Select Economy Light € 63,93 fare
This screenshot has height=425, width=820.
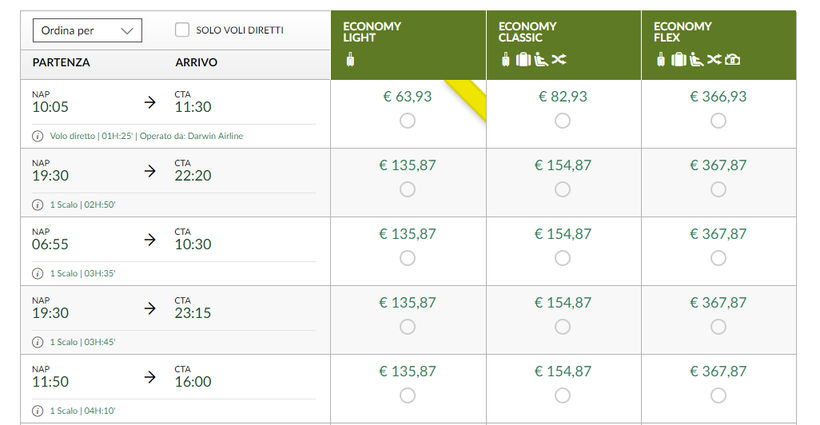pos(407,121)
